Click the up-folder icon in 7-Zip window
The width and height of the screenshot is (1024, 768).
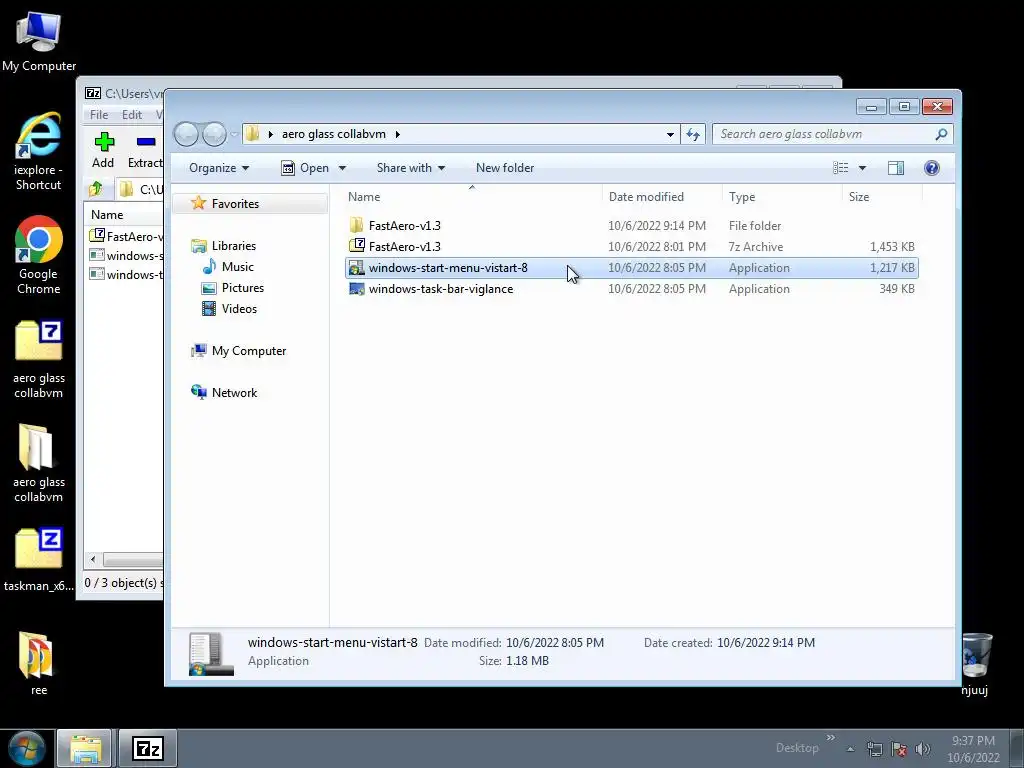[95, 189]
